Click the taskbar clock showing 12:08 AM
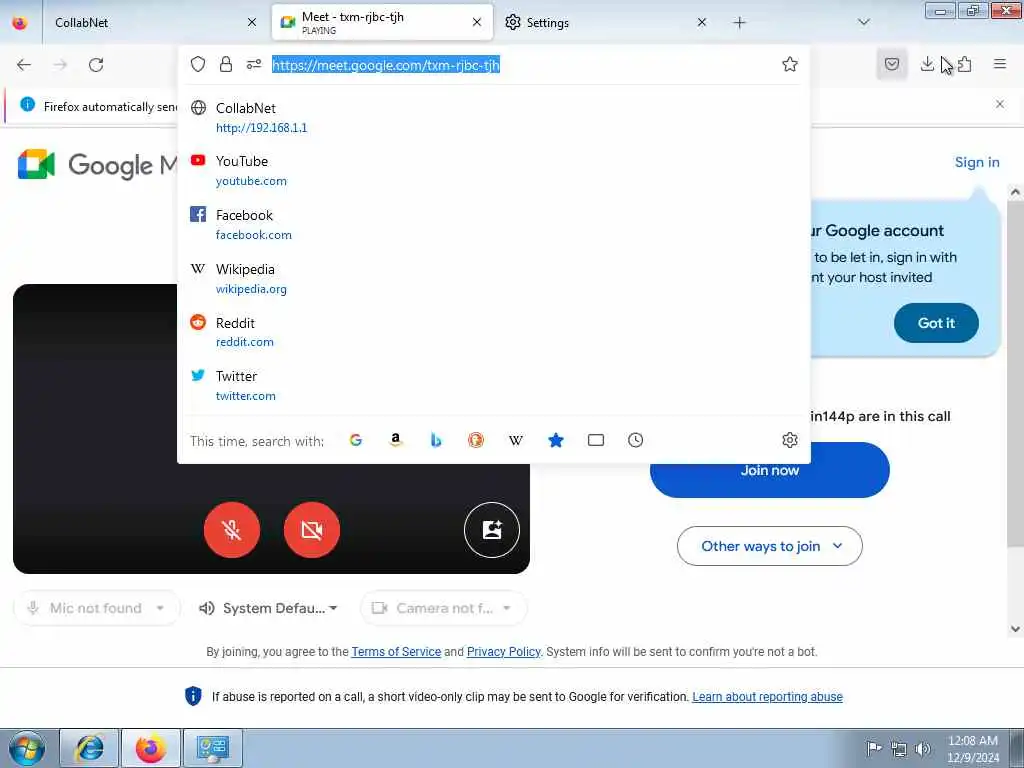 pyautogui.click(x=972, y=748)
